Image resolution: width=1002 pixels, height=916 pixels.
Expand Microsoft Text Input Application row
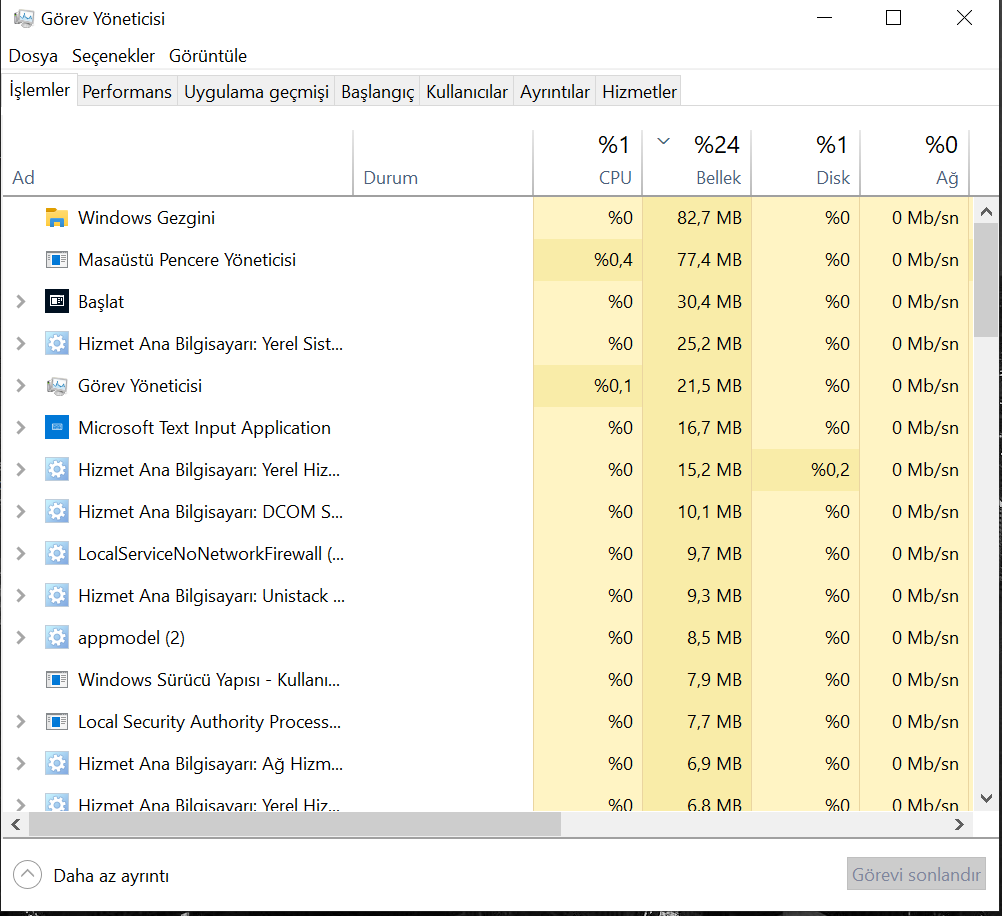click(x=20, y=428)
